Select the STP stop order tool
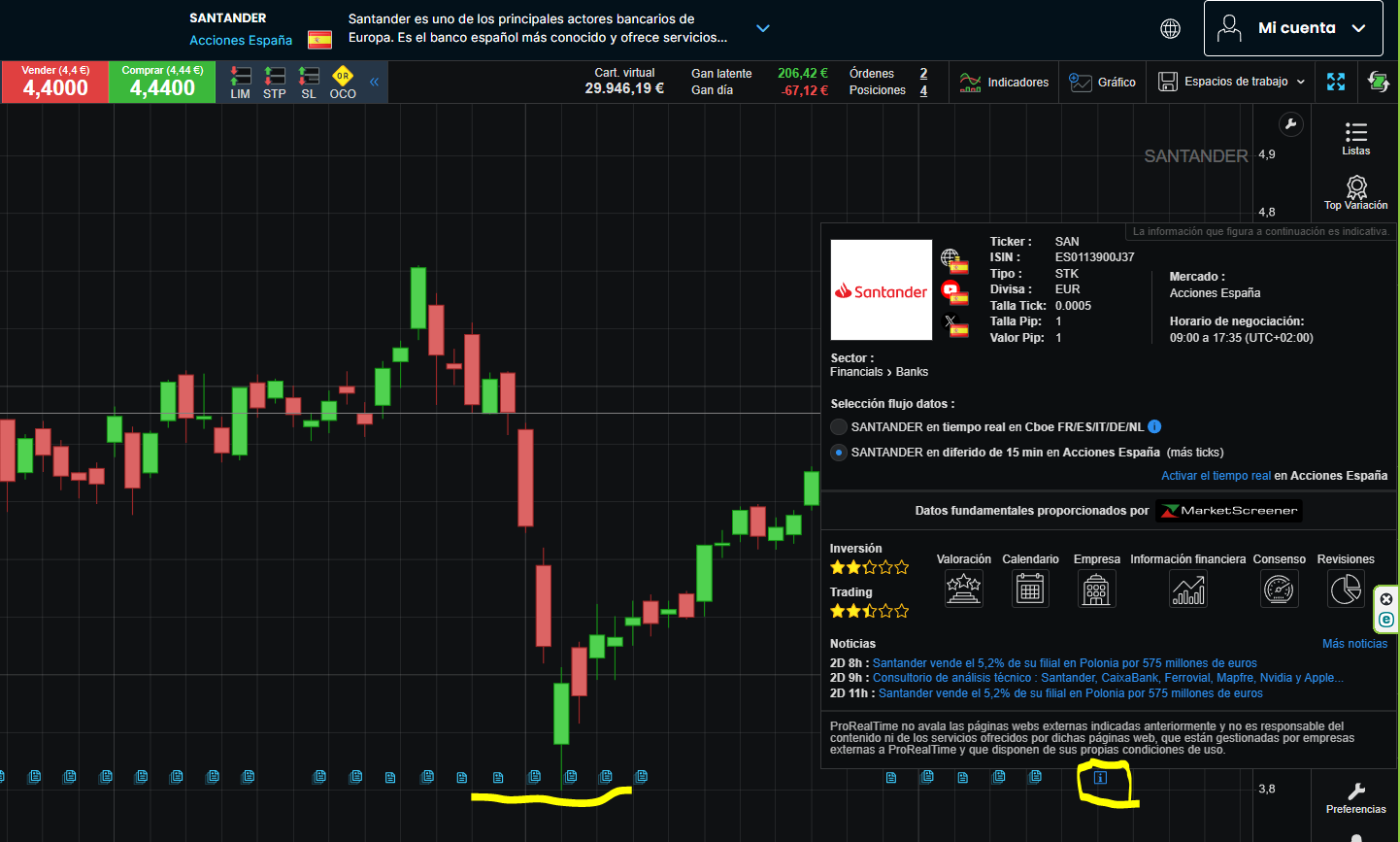Image resolution: width=1400 pixels, height=842 pixels. (275, 83)
